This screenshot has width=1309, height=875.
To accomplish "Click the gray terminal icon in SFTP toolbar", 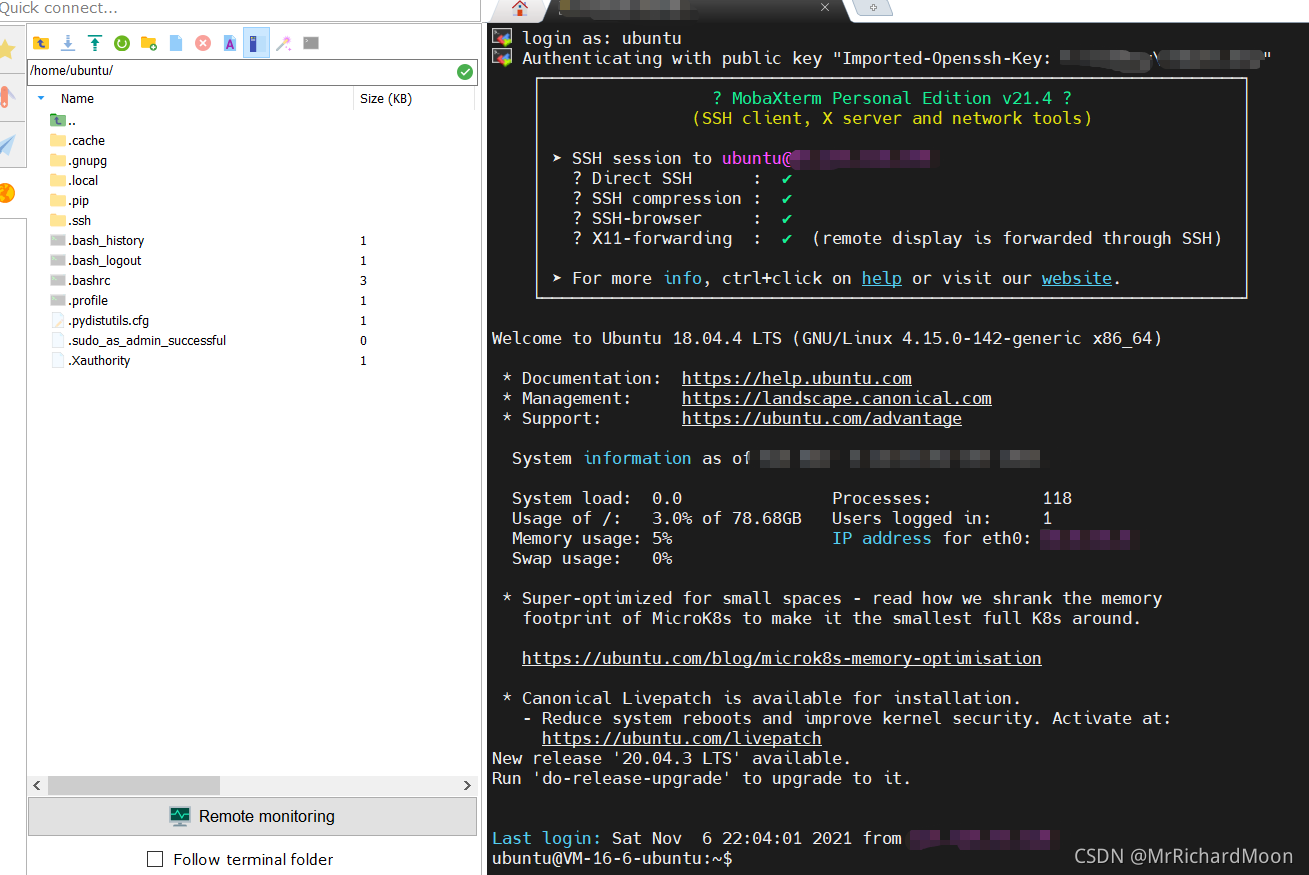I will pos(311,43).
